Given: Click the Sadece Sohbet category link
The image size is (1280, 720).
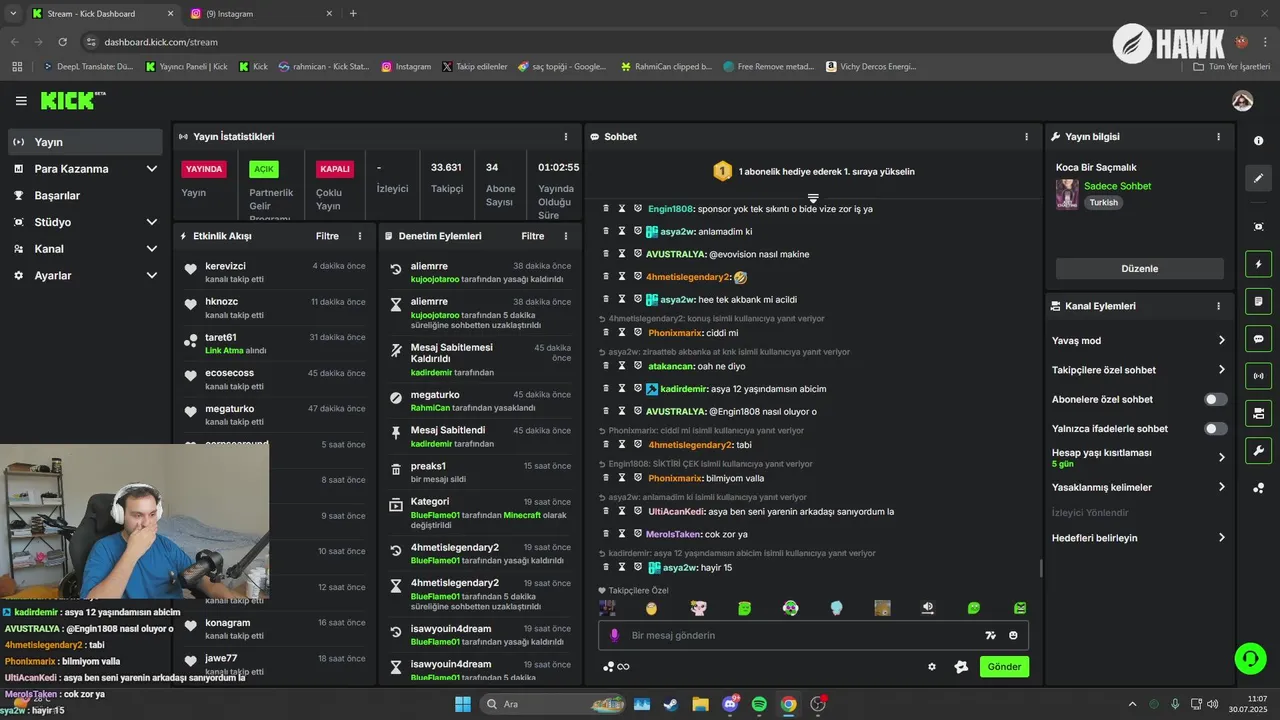Looking at the screenshot, I should [1117, 186].
